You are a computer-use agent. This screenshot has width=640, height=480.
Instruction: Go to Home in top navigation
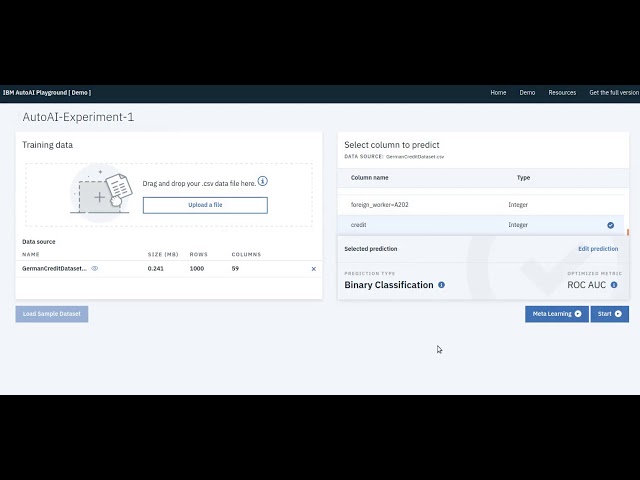[x=498, y=93]
